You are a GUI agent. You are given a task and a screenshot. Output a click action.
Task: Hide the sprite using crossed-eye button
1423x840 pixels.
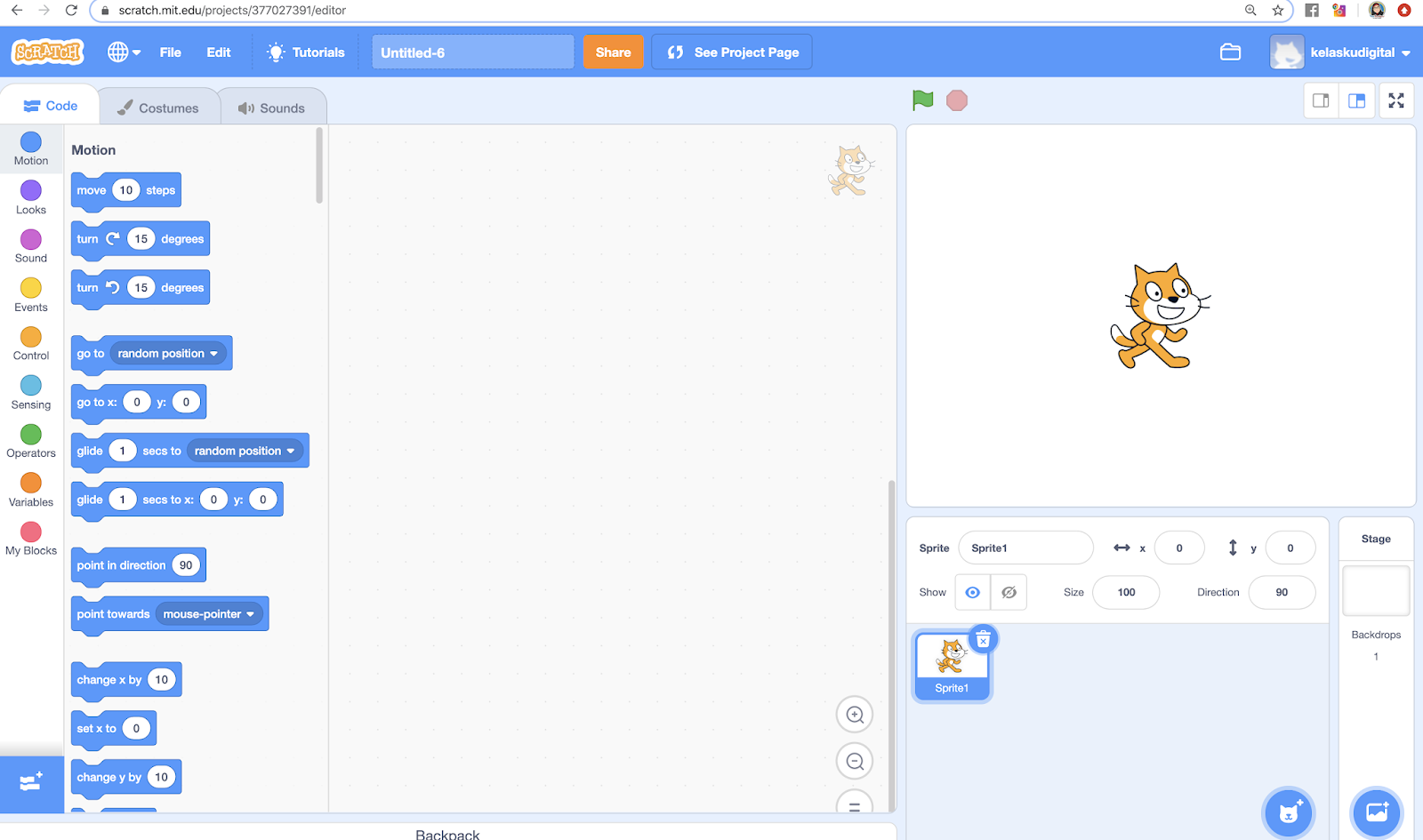coord(1009,592)
